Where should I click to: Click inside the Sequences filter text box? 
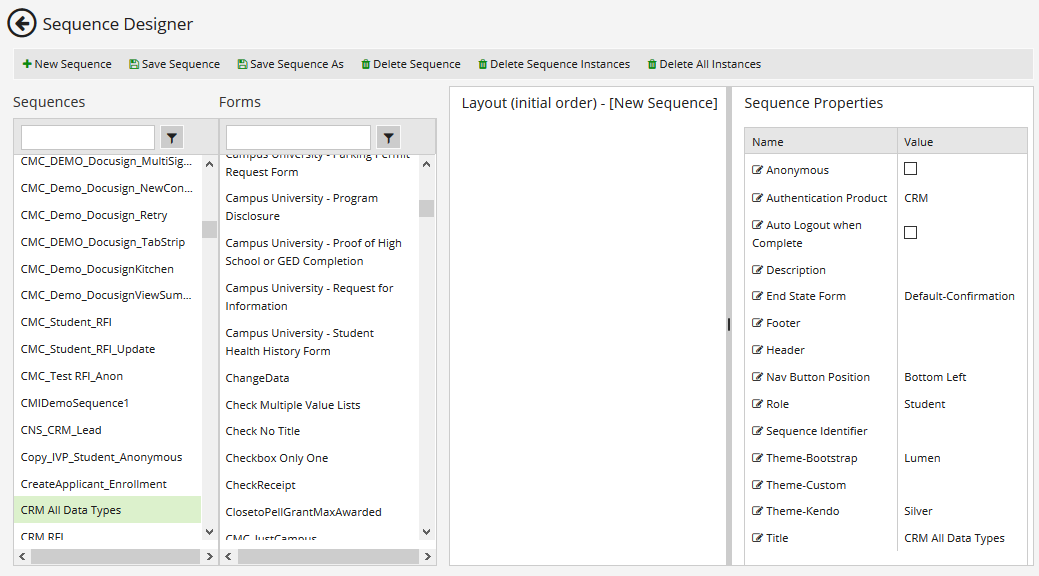pos(87,136)
